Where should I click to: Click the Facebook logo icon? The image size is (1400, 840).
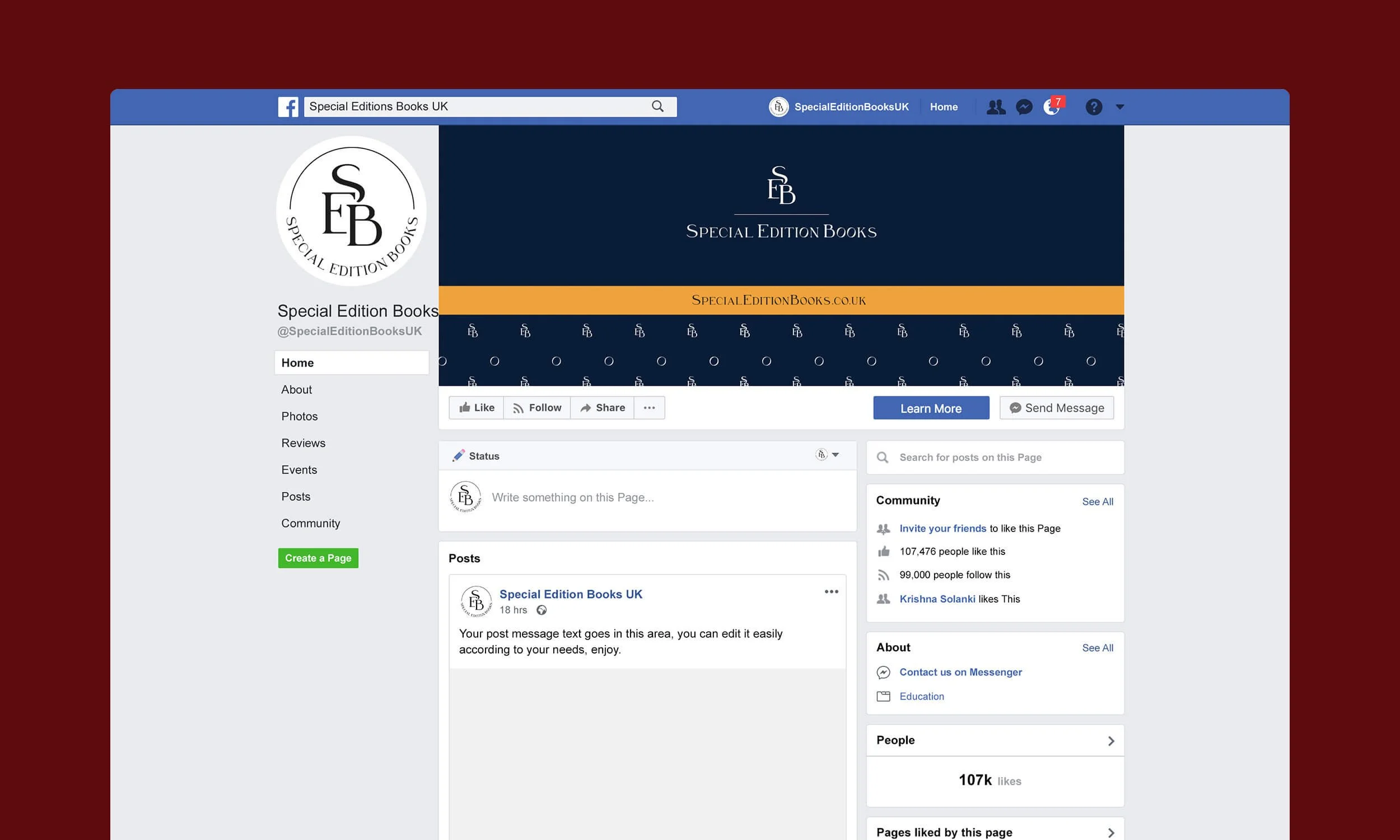coord(288,106)
